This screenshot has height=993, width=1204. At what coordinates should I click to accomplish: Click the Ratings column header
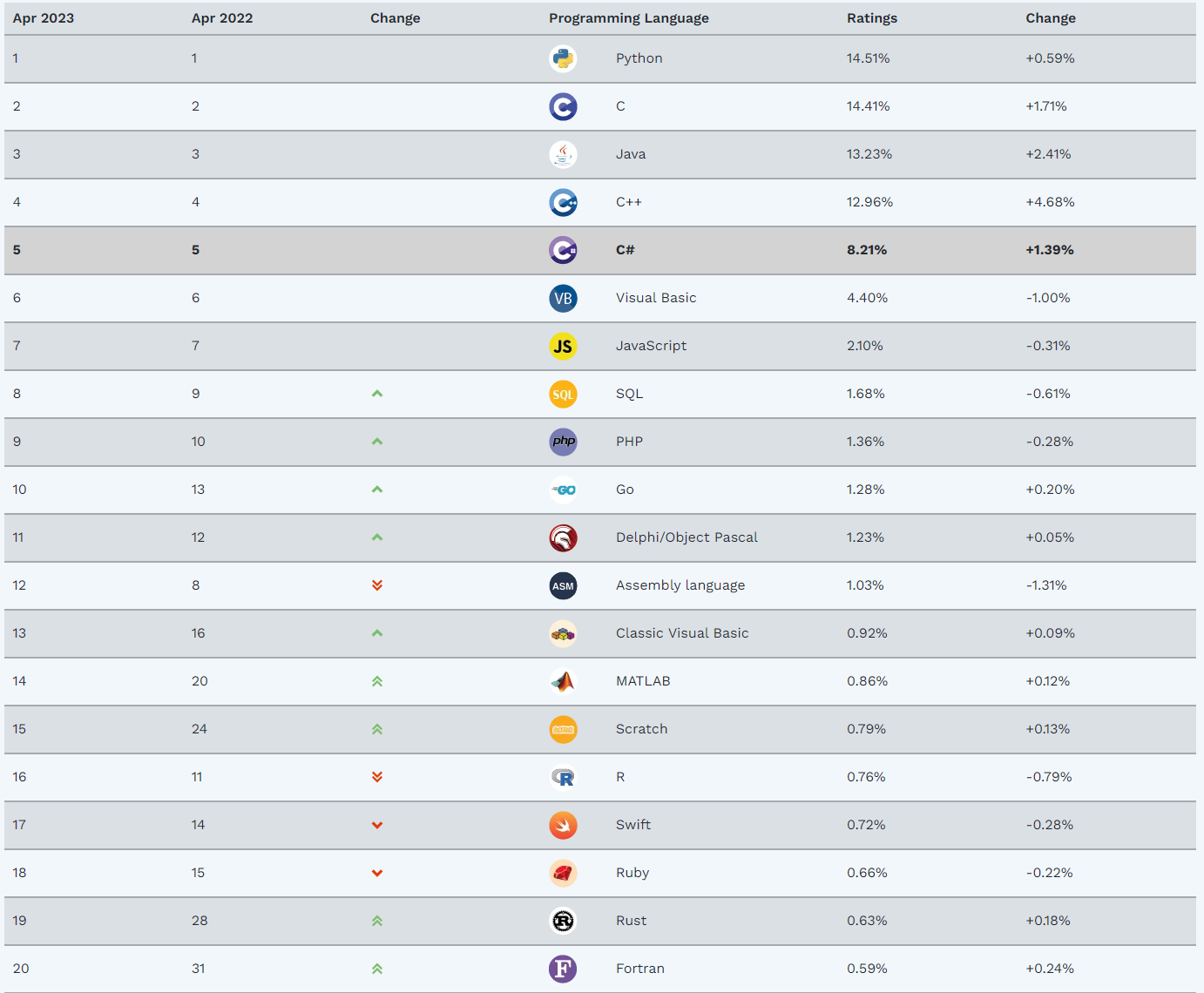[871, 18]
